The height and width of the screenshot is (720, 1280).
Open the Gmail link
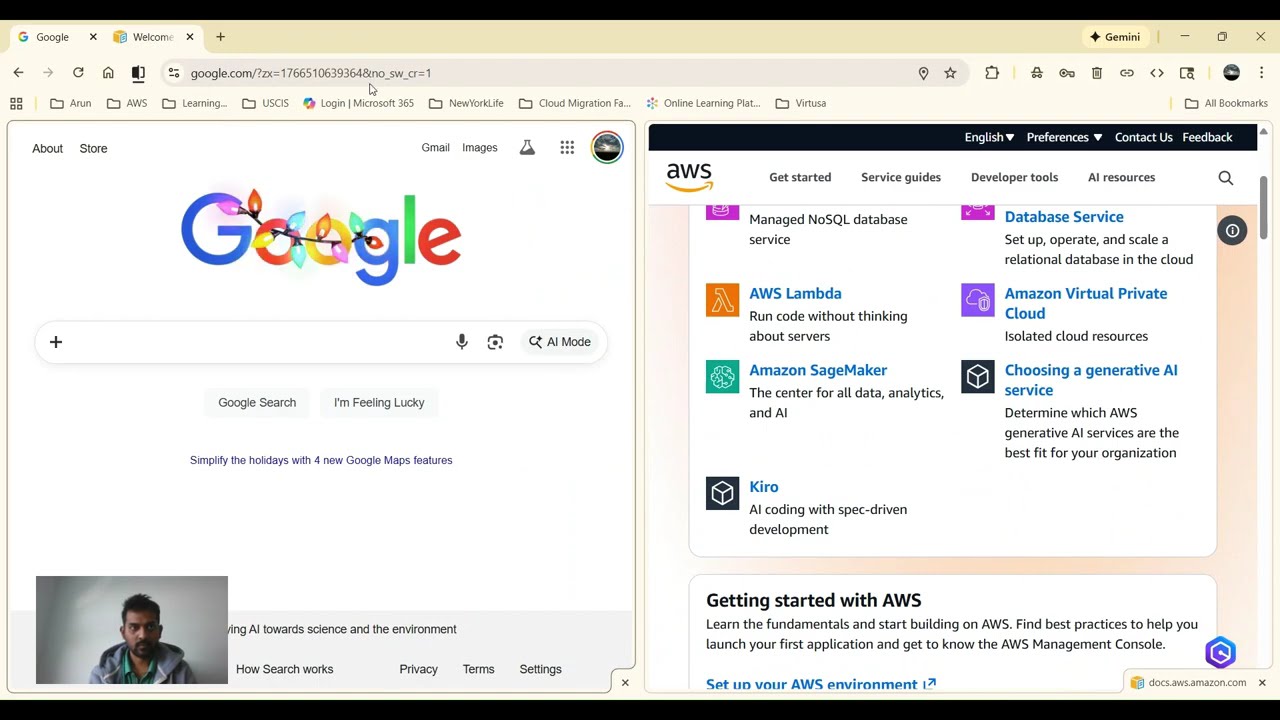click(x=435, y=148)
